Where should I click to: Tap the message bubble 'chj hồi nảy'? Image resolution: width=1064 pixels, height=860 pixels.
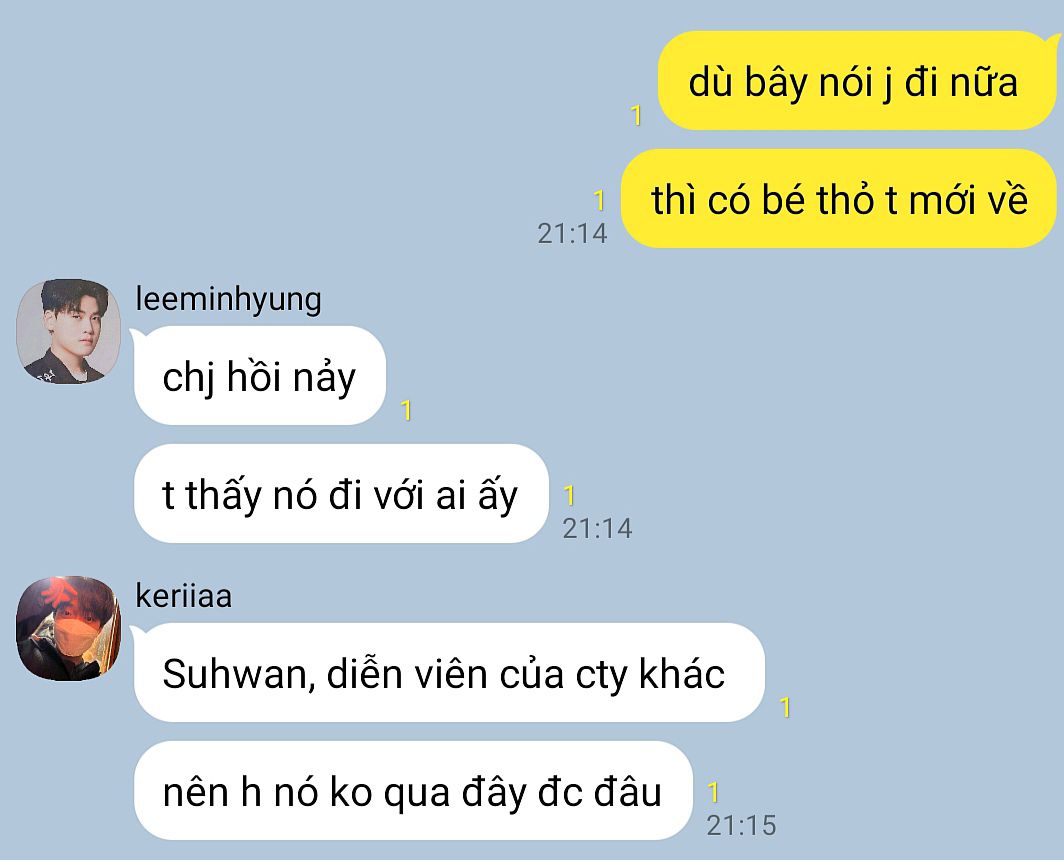[x=260, y=376]
